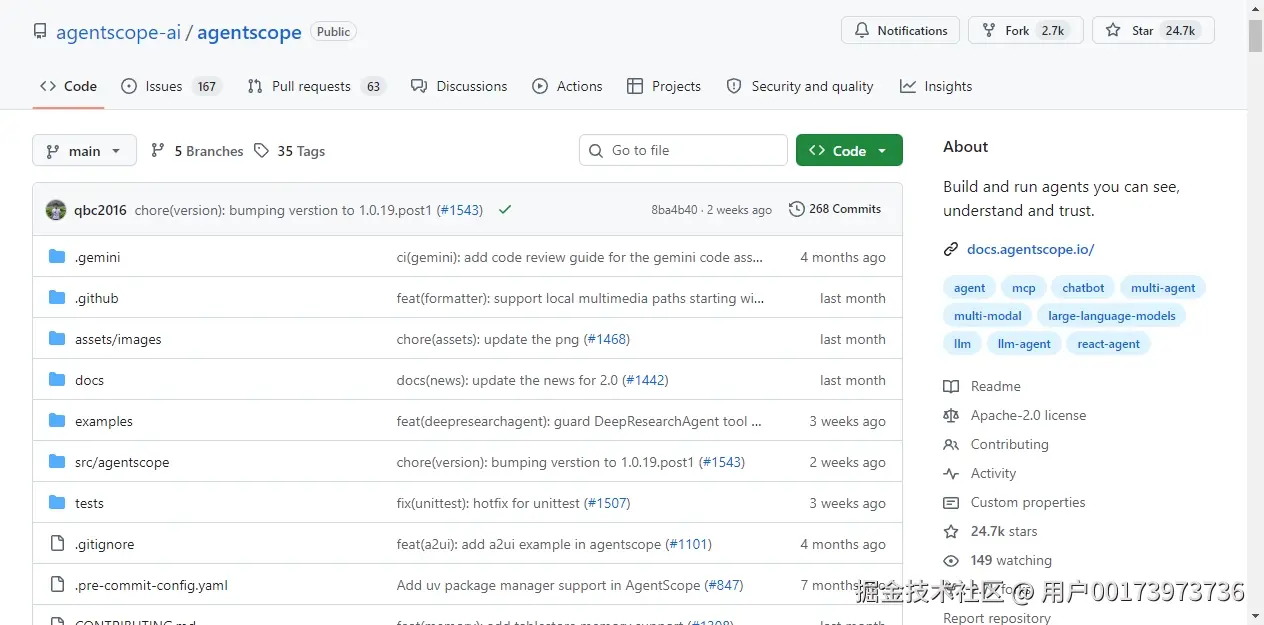Click the agentscope repository name link
The height and width of the screenshot is (625, 1264).
[x=249, y=32]
